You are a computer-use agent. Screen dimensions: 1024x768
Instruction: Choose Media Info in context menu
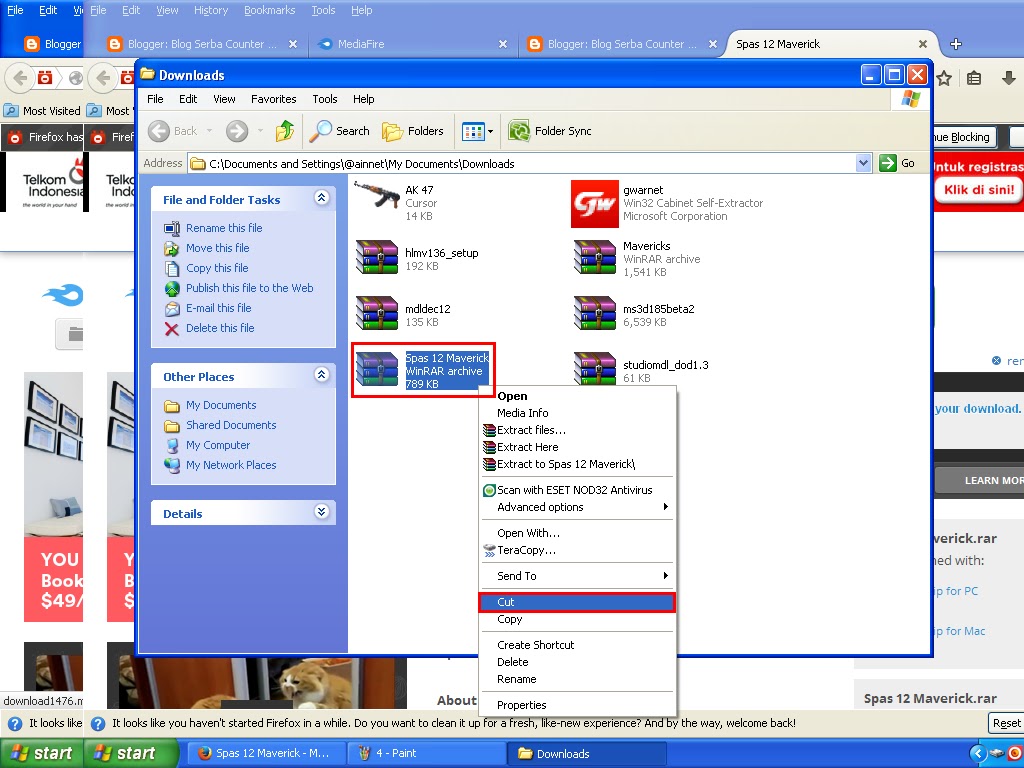(577, 413)
